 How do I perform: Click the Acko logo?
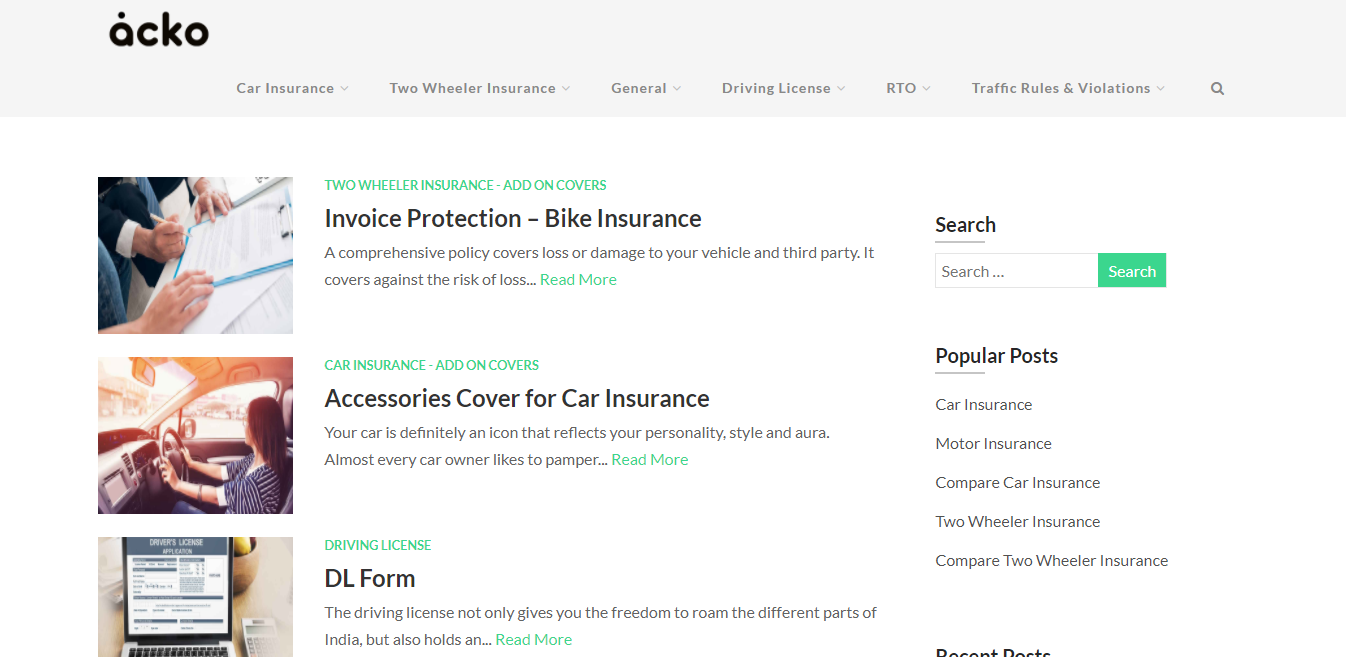pyautogui.click(x=157, y=30)
